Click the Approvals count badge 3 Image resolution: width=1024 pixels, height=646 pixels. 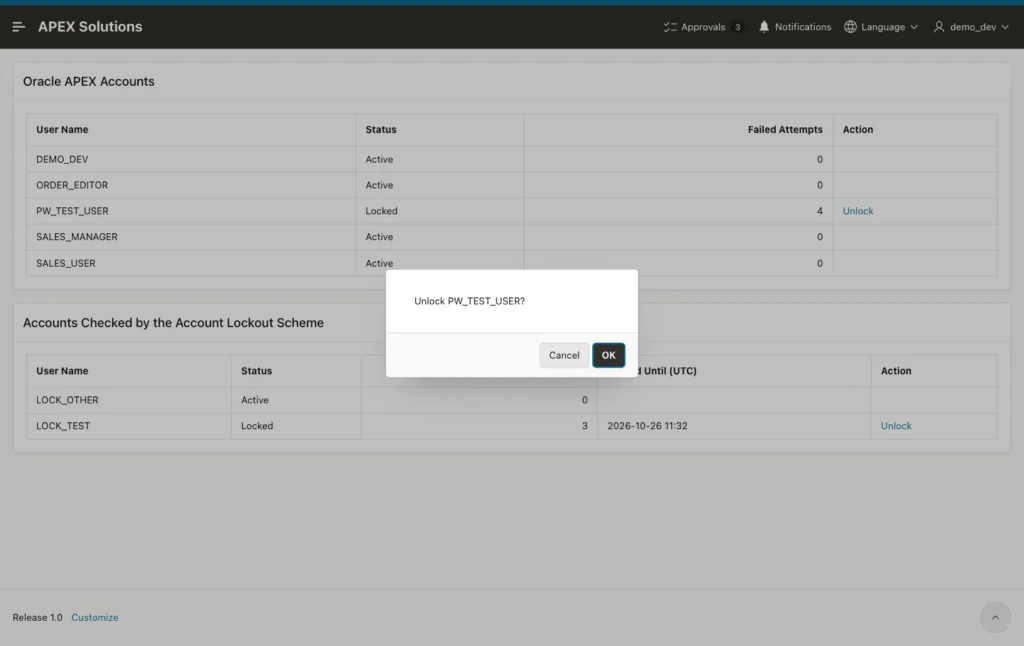click(737, 27)
